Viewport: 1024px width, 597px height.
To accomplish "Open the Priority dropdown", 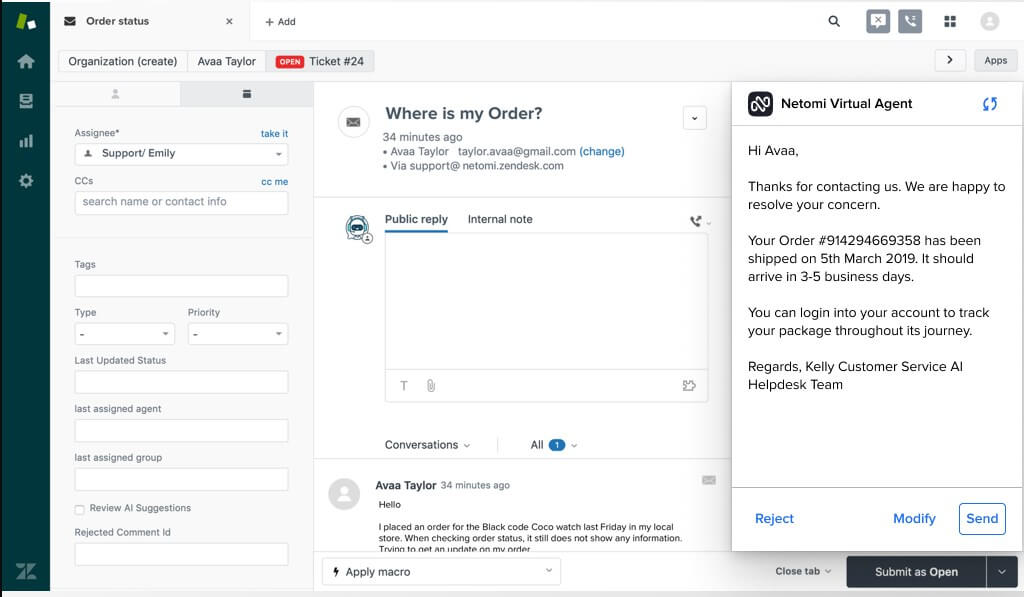I will point(237,333).
